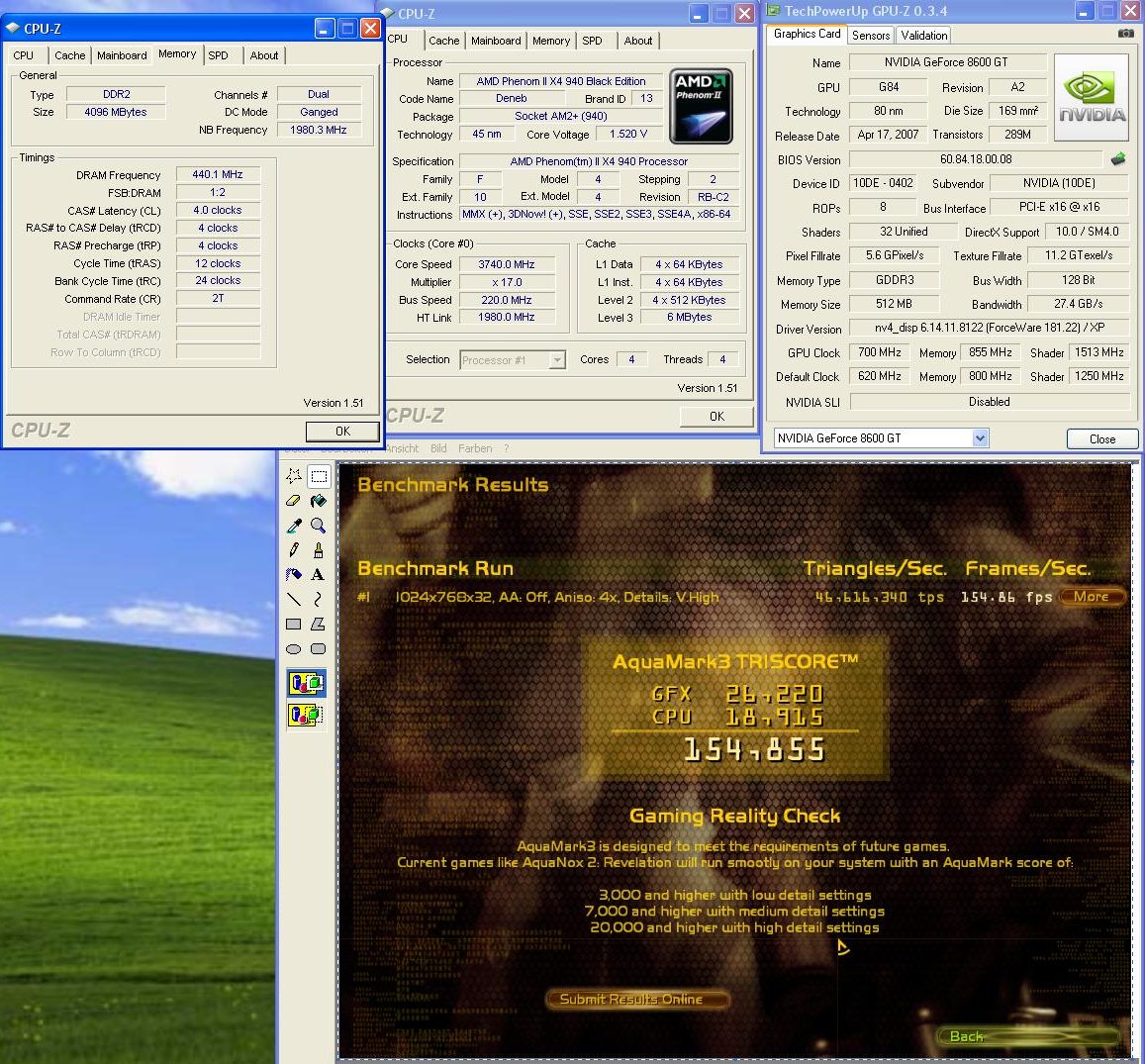Open the Processor #1 selection dropdown
This screenshot has width=1145, height=1064.
point(557,359)
